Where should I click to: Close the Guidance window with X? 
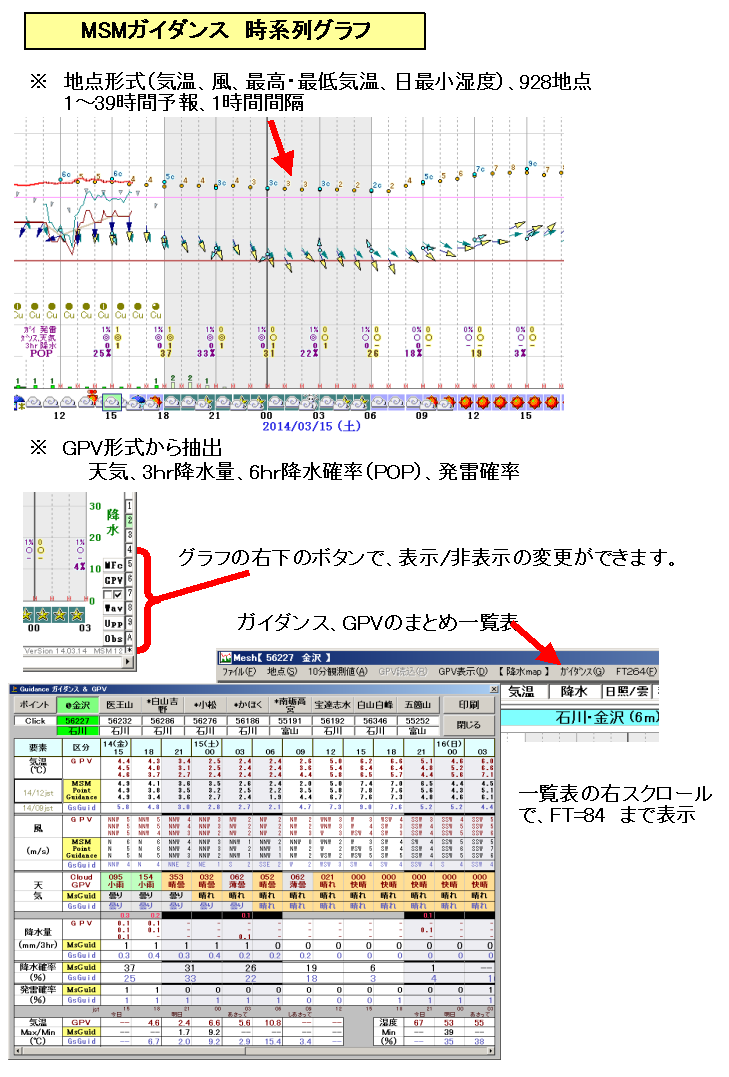click(493, 689)
